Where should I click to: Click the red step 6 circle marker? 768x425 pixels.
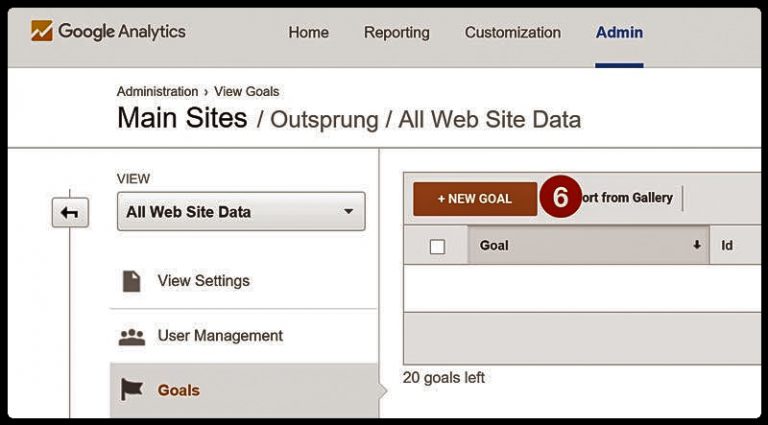click(x=560, y=198)
